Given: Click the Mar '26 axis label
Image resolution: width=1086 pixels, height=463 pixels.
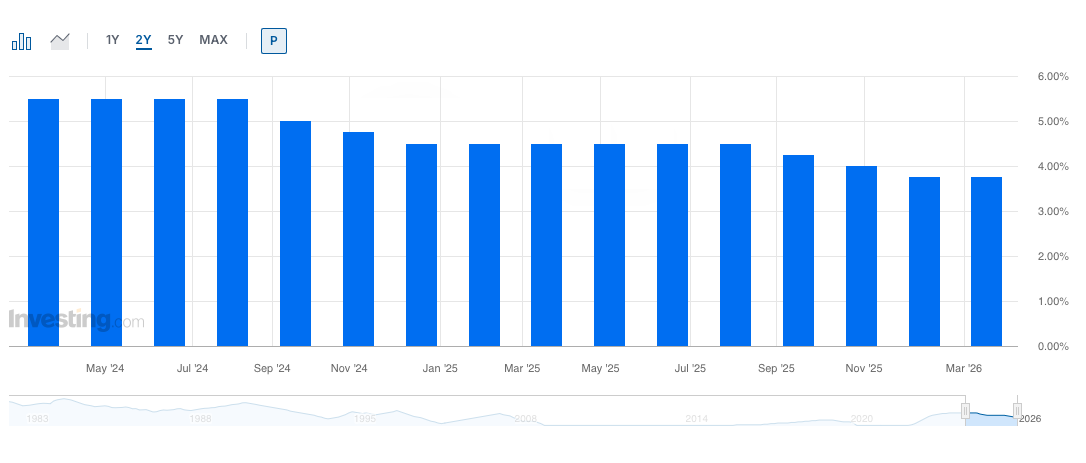Looking at the screenshot, I should coord(964,368).
